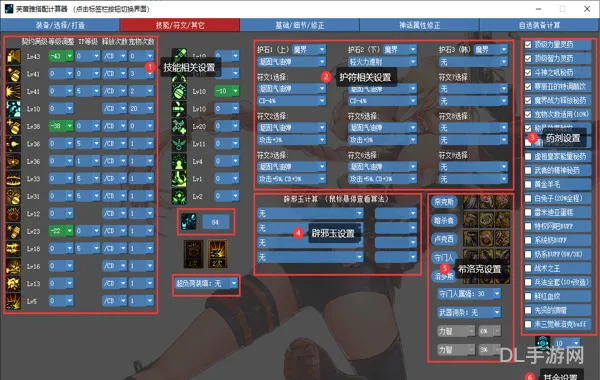Screen dimensions: 600x380
Task: Click the Lv18 skill icon
Action: click(13, 249)
